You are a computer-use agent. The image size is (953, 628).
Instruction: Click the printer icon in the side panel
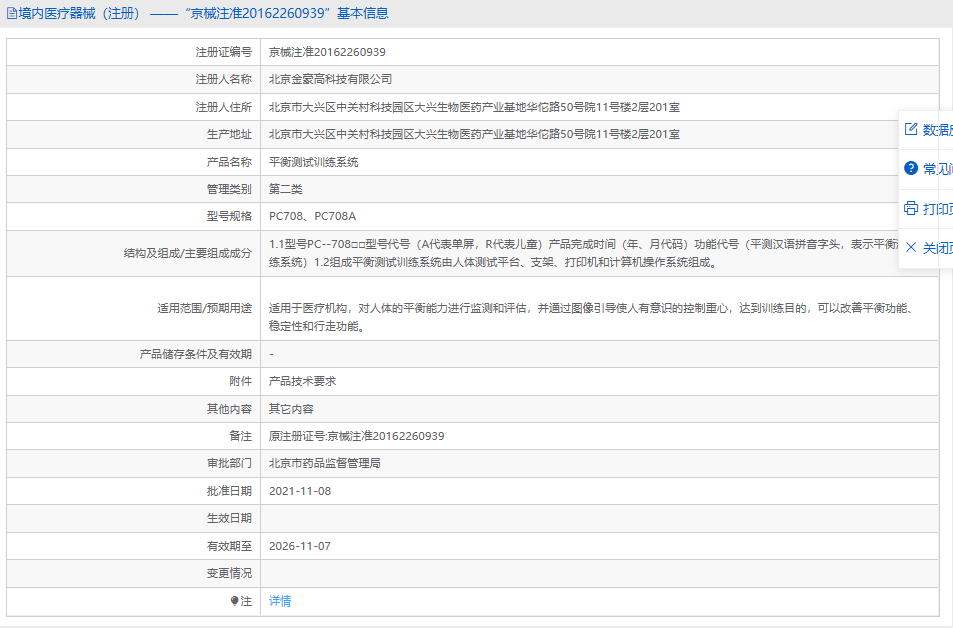tap(911, 208)
